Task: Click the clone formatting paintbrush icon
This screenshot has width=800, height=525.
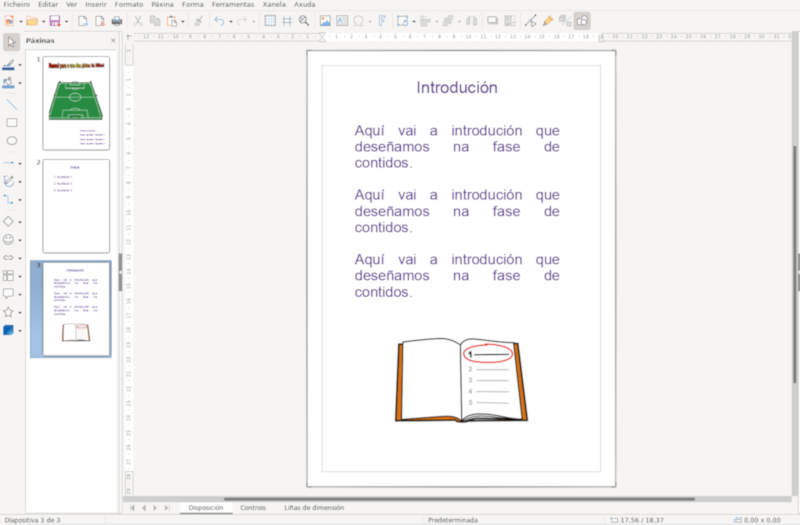Action: pos(197,21)
